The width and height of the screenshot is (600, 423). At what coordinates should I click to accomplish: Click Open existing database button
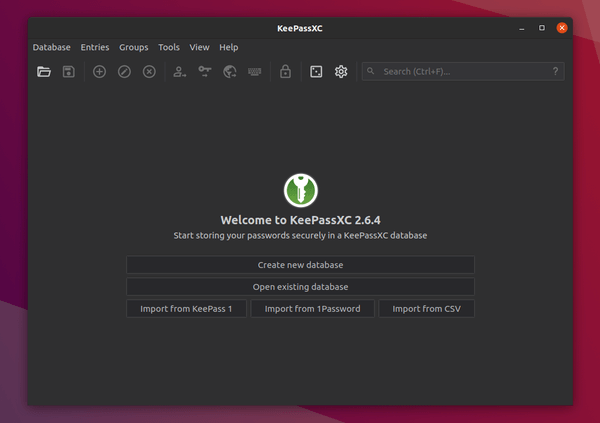[300, 286]
